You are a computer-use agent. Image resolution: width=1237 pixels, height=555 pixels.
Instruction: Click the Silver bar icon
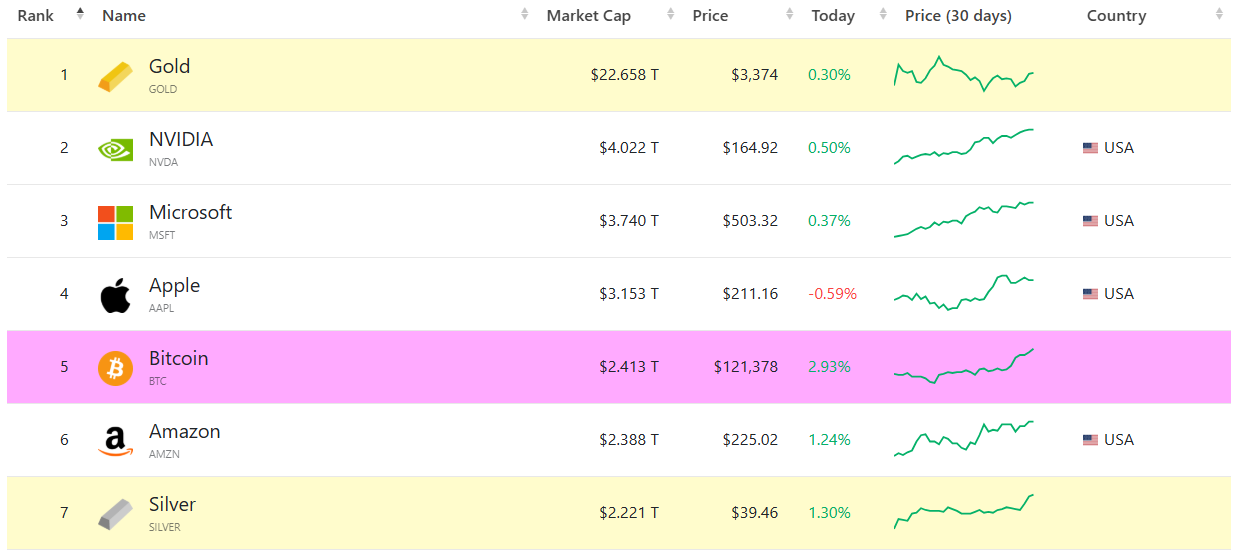(115, 514)
